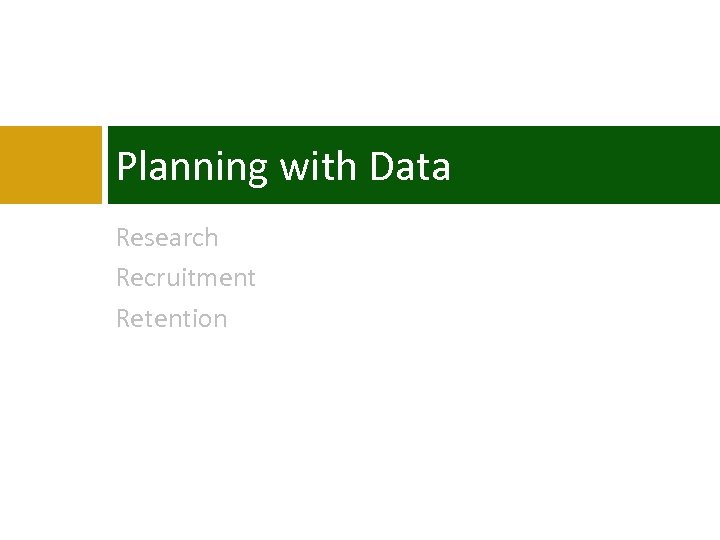Viewport: 720px width, 540px height.
Task: Click the word "Planning" in the title
Action: pyautogui.click(x=192, y=167)
